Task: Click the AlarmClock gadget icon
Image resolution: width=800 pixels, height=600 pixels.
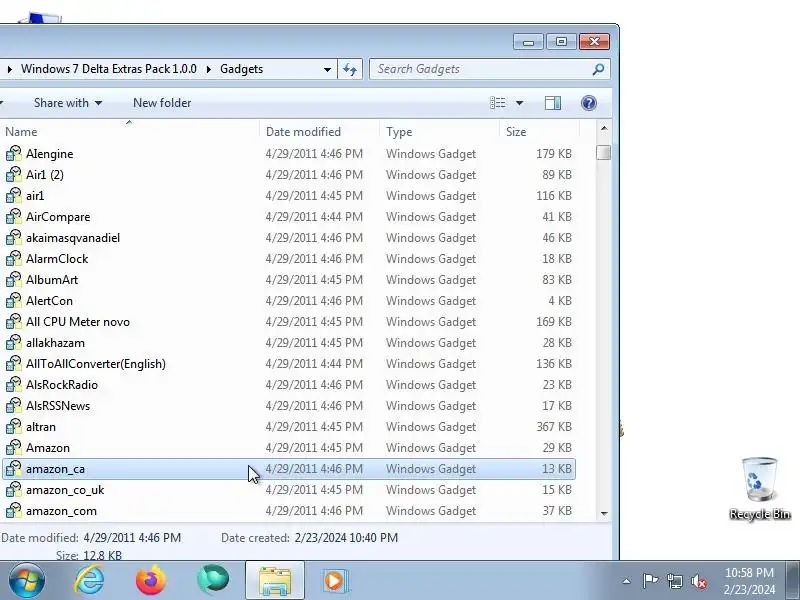Action: point(14,259)
